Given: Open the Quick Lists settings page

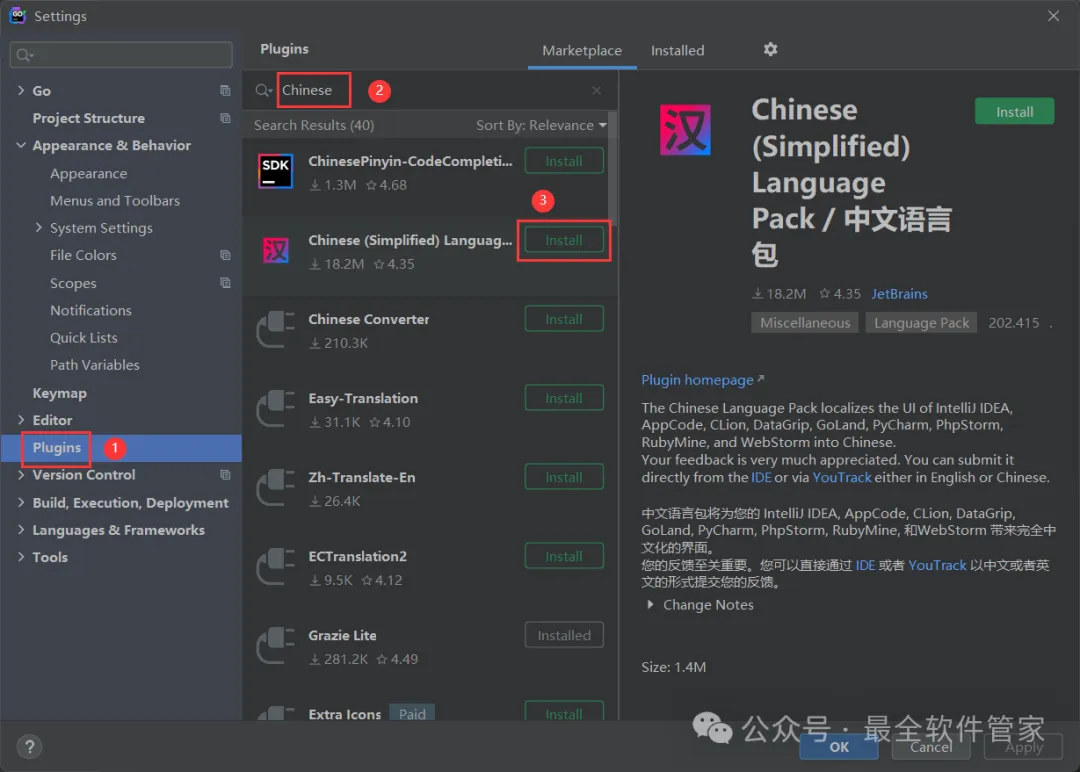Looking at the screenshot, I should (x=84, y=337).
